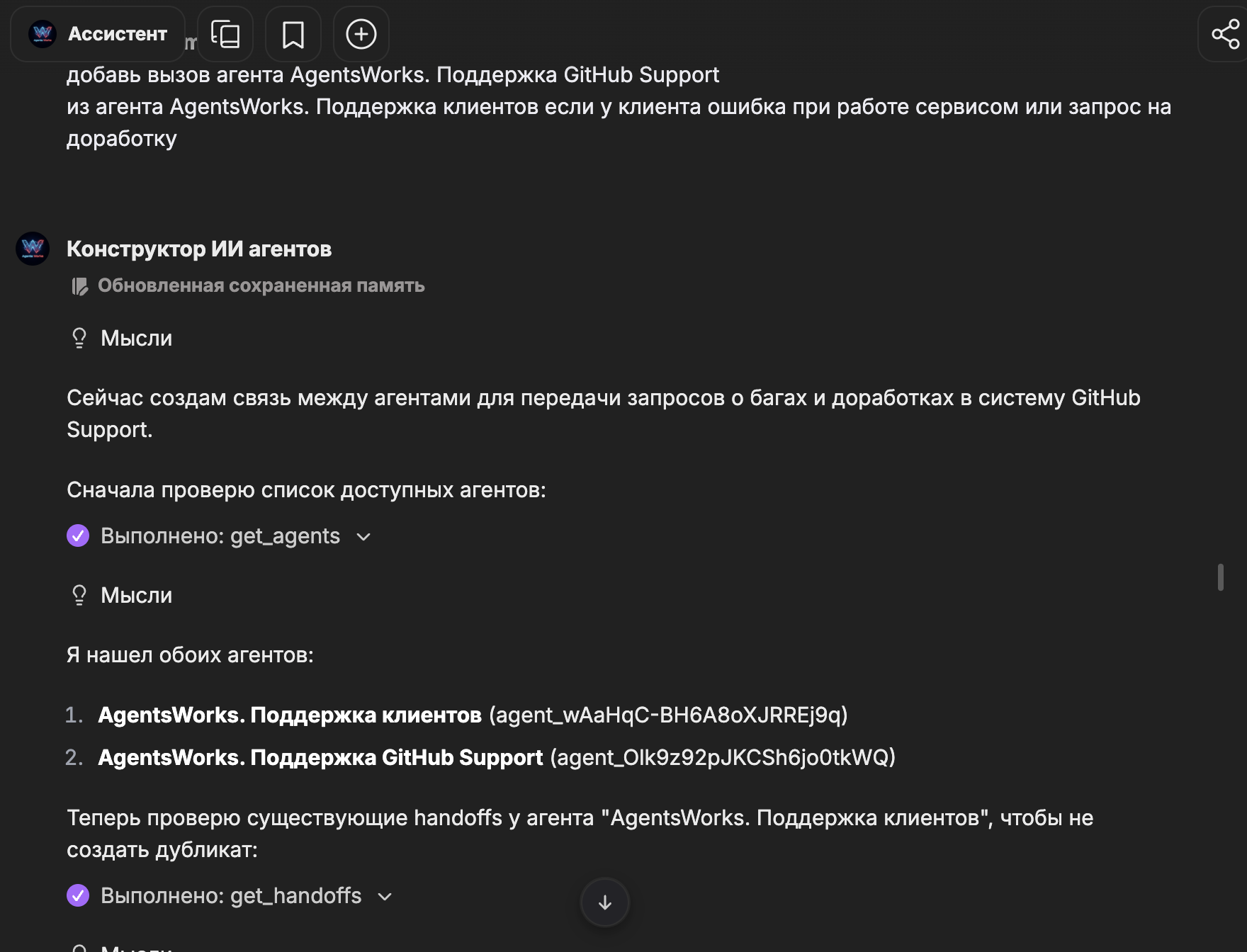This screenshot has width=1247, height=952.
Task: Open the library panel icon in the toolbar
Action: pos(225,34)
